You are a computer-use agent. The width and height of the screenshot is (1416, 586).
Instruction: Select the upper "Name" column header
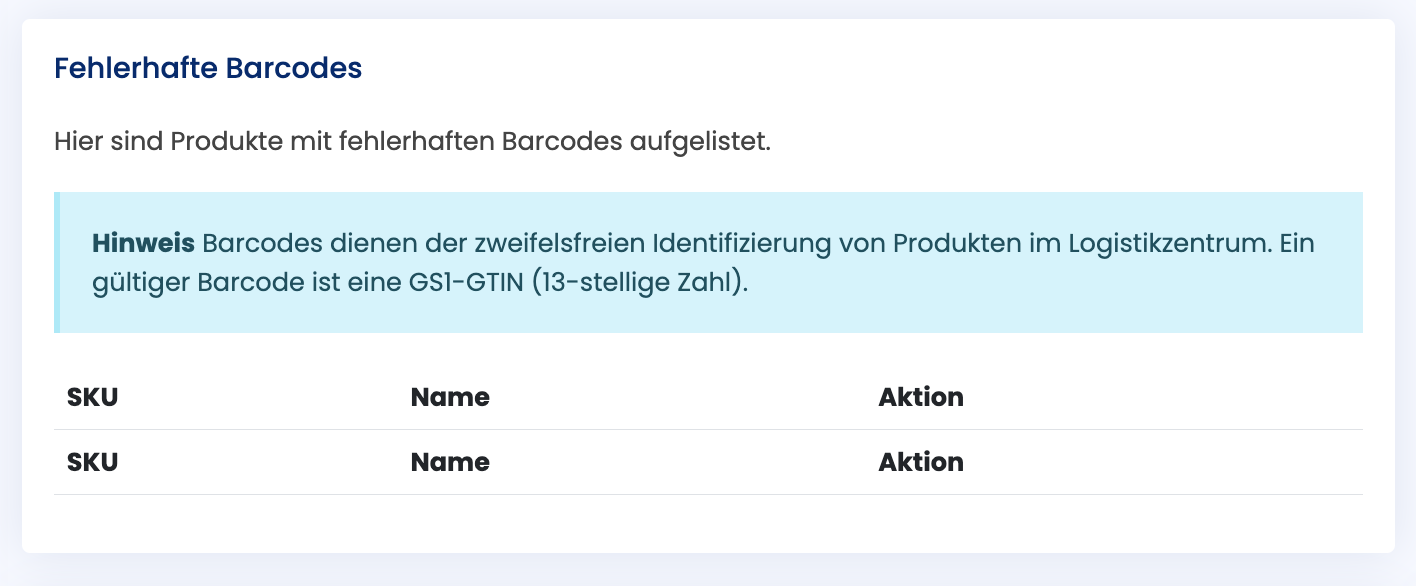point(450,397)
